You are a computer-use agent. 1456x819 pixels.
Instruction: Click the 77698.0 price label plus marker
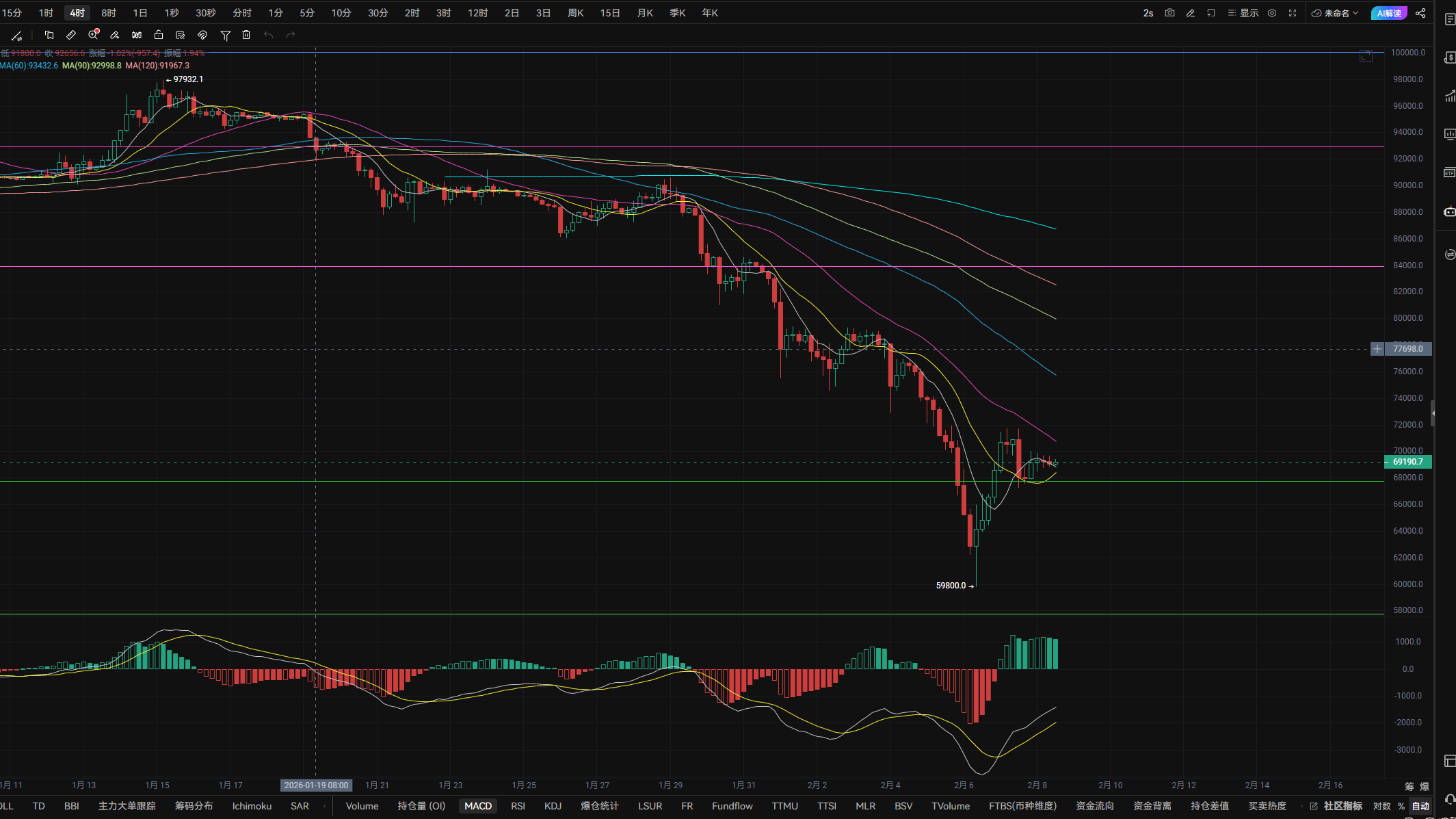click(1377, 349)
